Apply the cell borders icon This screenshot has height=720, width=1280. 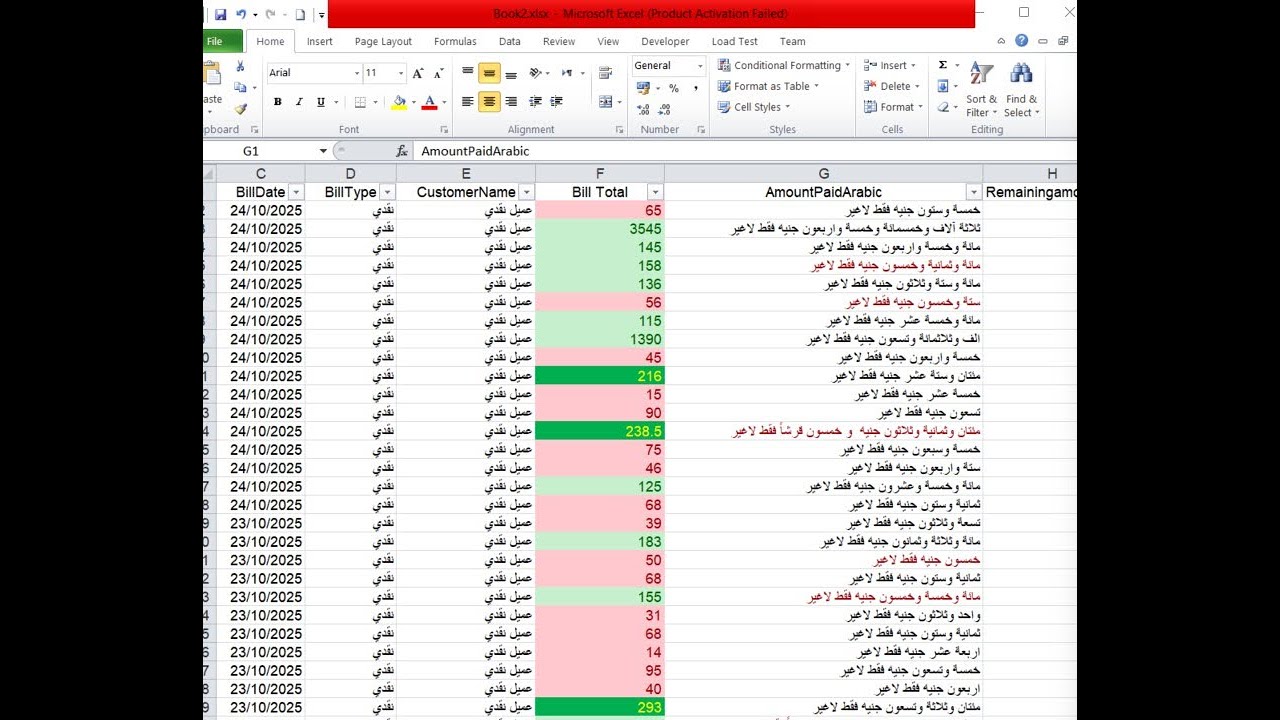pyautogui.click(x=361, y=102)
